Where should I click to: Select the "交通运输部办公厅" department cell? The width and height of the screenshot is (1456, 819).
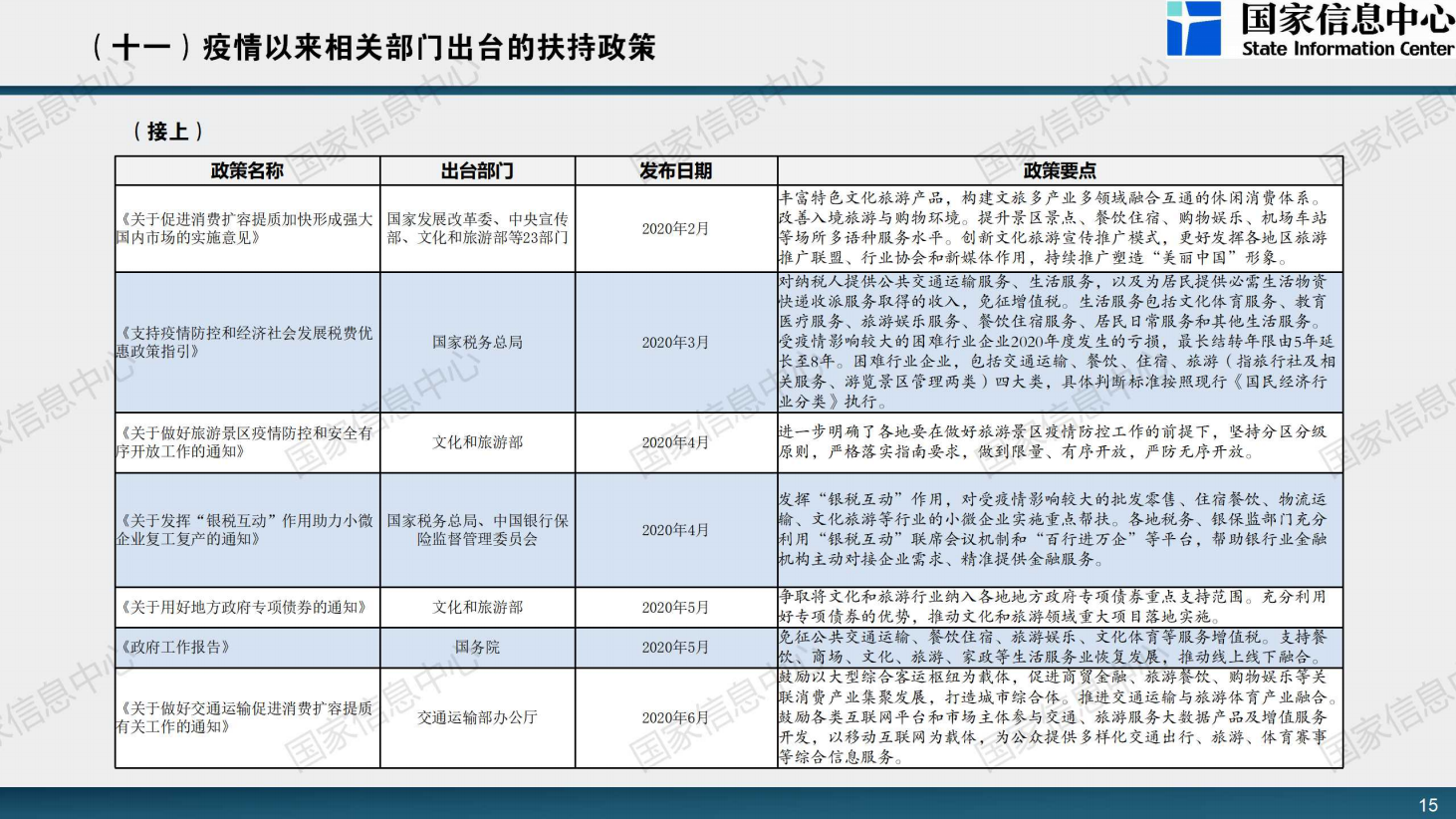(477, 717)
